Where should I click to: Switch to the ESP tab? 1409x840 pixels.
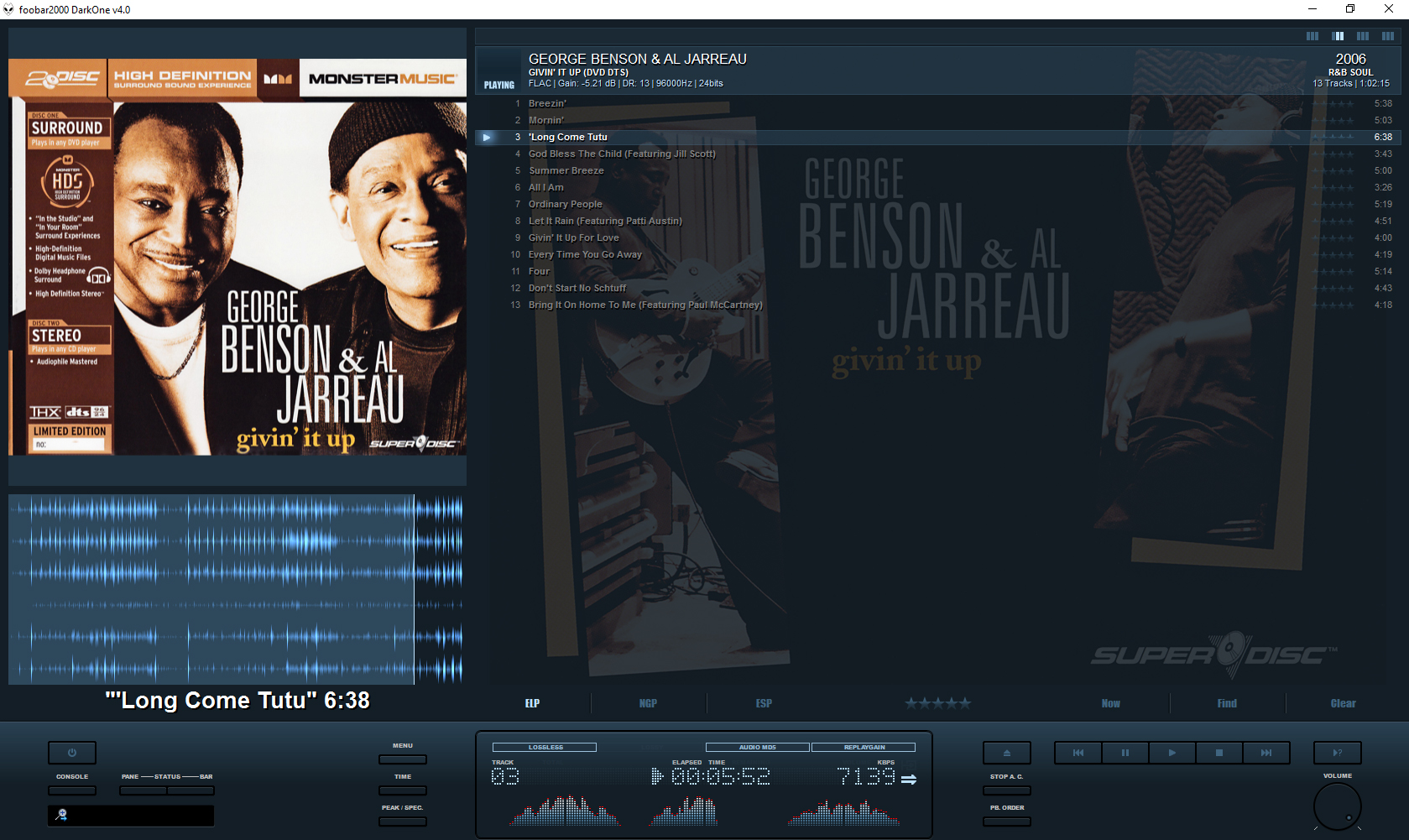tap(764, 703)
